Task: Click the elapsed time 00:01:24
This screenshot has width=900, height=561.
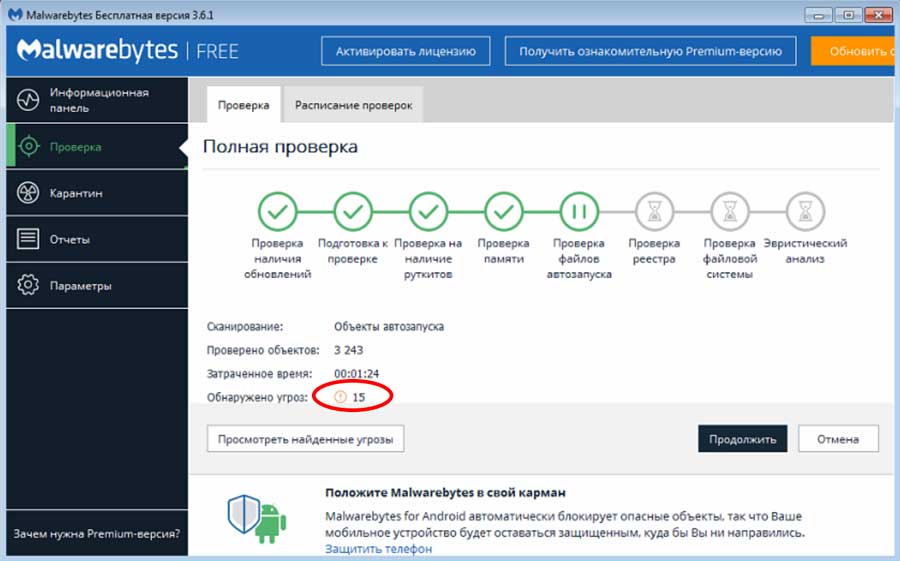Action: click(x=356, y=373)
